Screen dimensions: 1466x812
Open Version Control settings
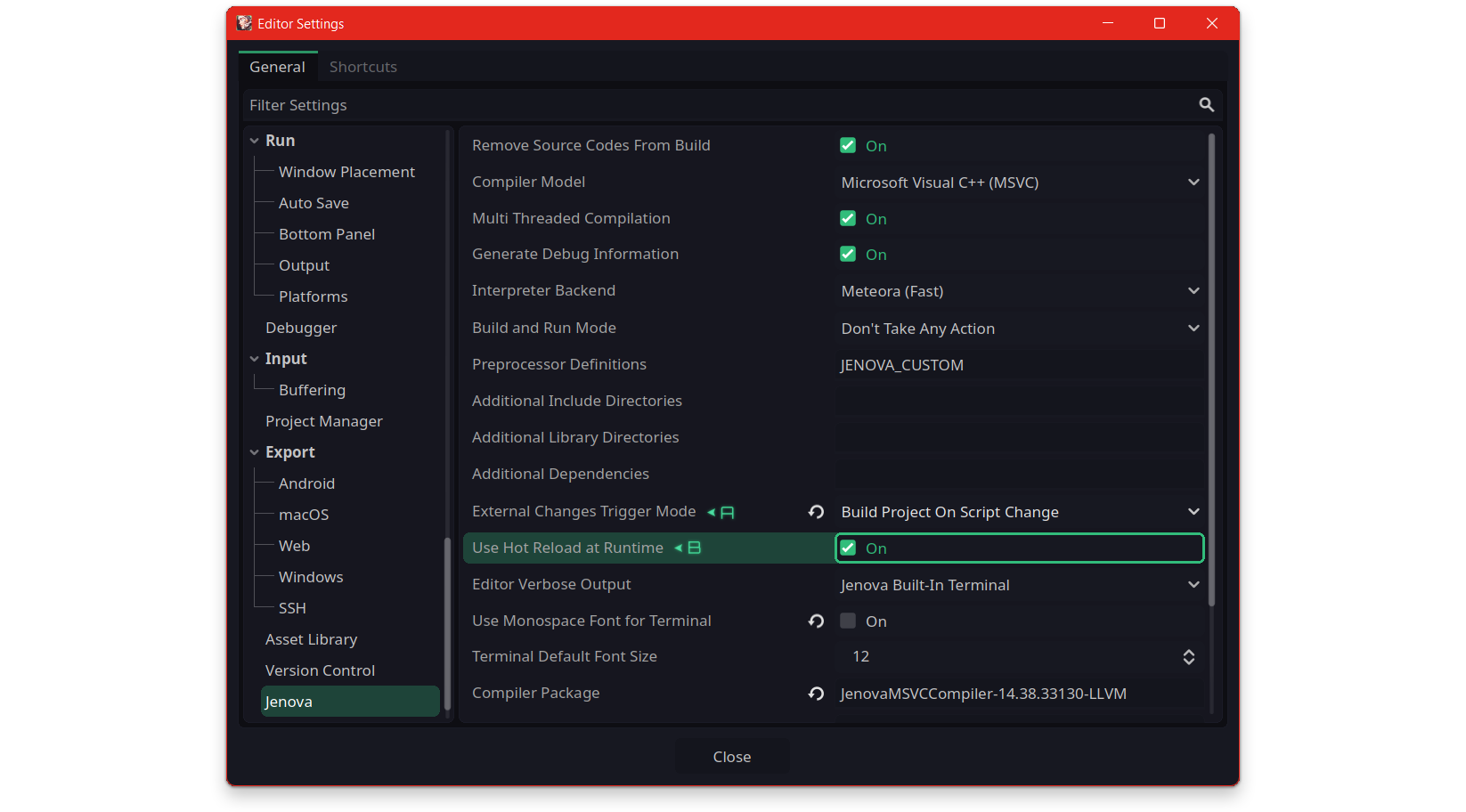[x=320, y=670]
